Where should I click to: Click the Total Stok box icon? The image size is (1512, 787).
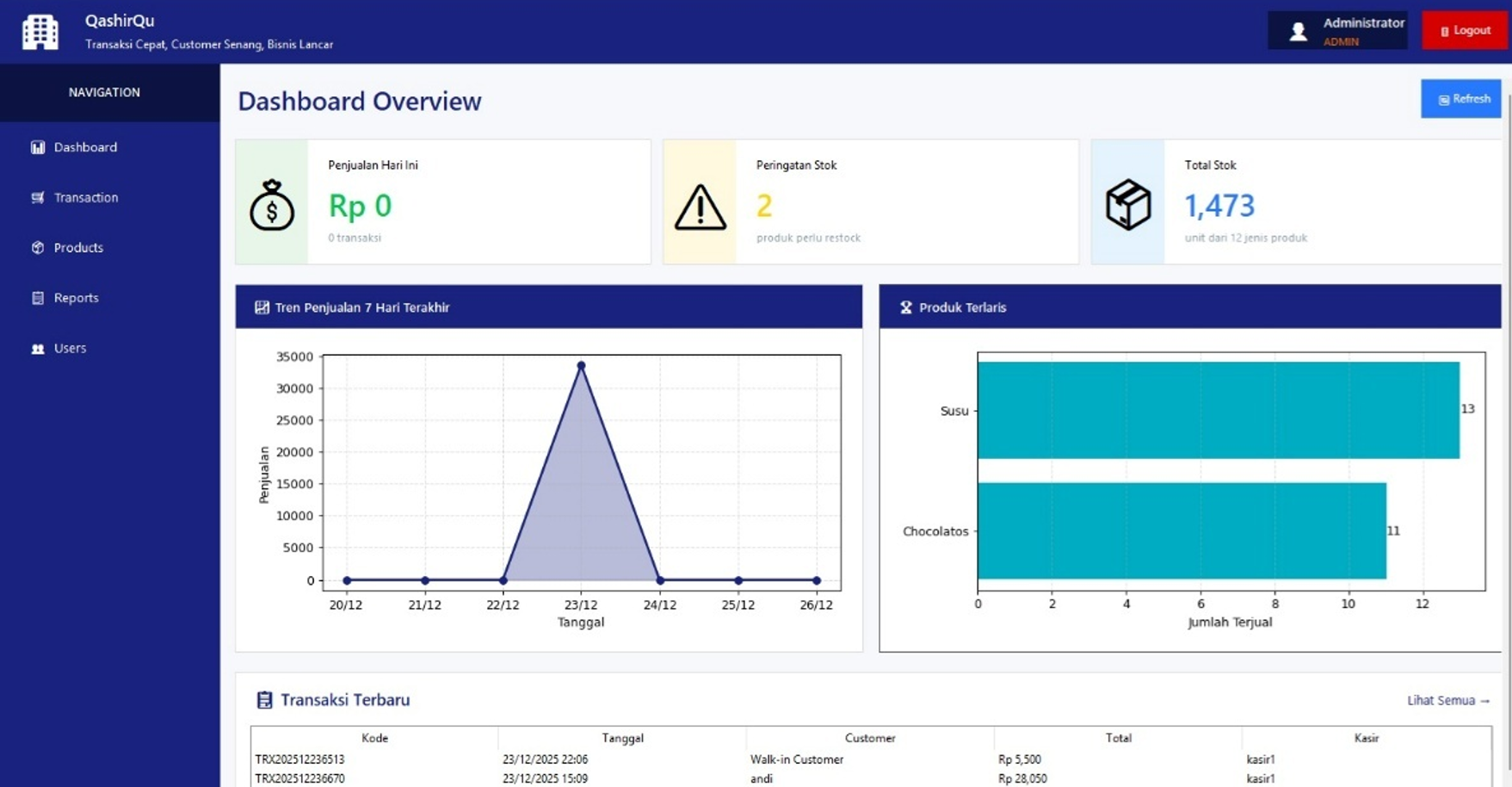(1127, 205)
